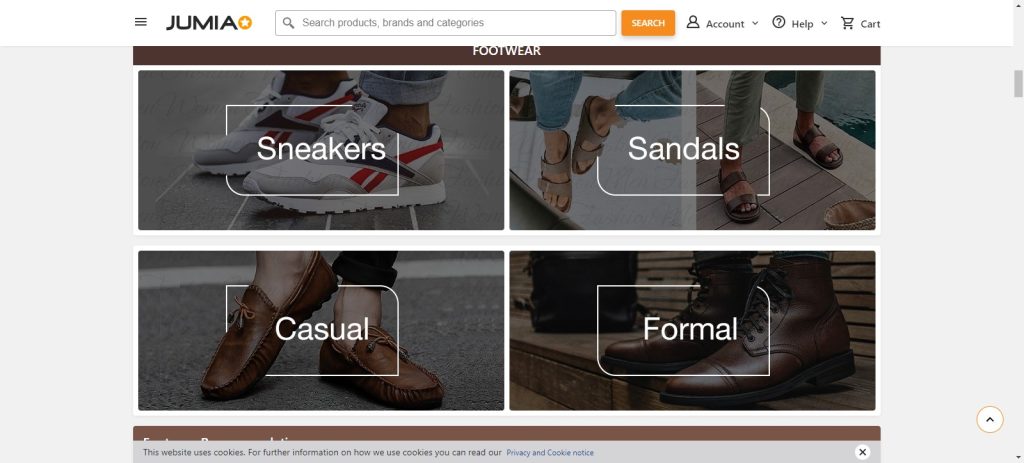Viewport: 1024px width, 463px height.
Task: Click the Cart text label
Action: [x=870, y=24]
